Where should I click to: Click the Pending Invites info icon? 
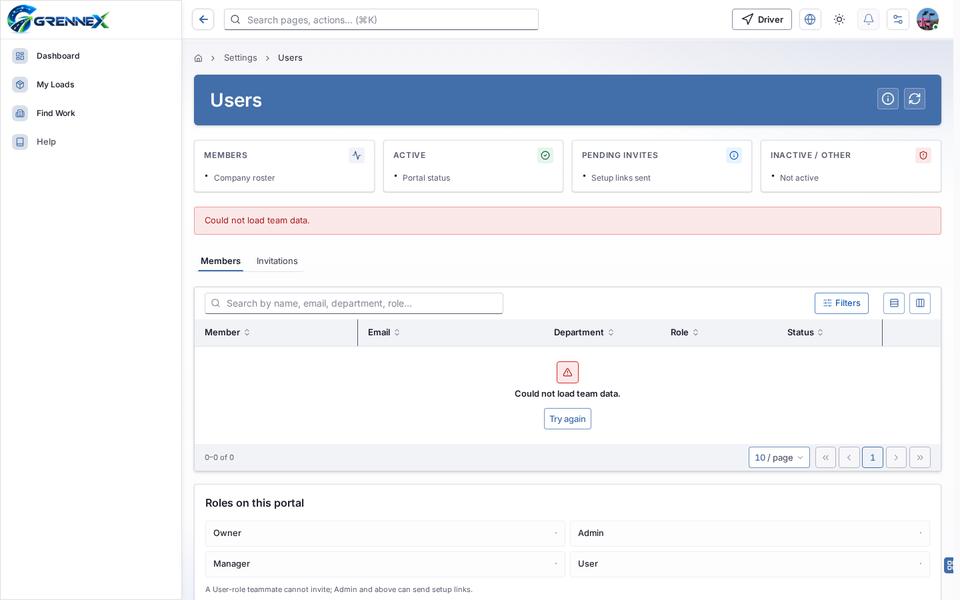[734, 156]
